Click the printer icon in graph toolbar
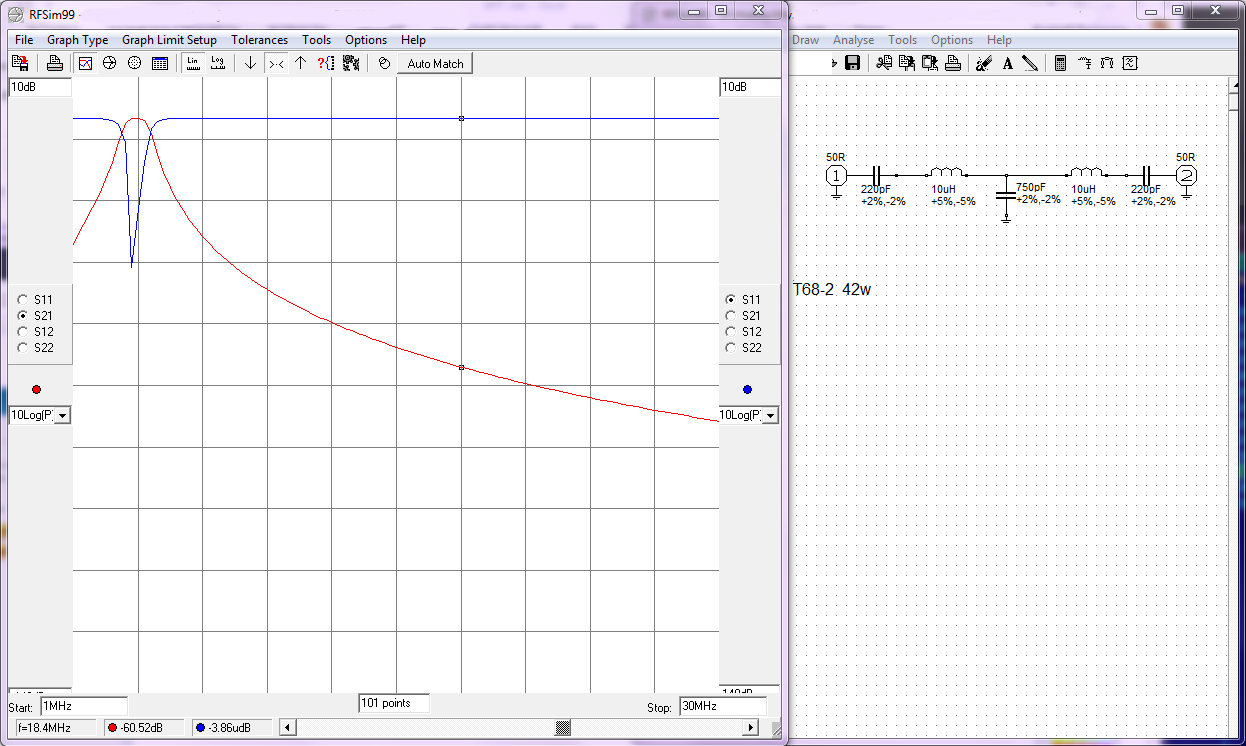Screen dimensions: 1246x746 click(55, 63)
